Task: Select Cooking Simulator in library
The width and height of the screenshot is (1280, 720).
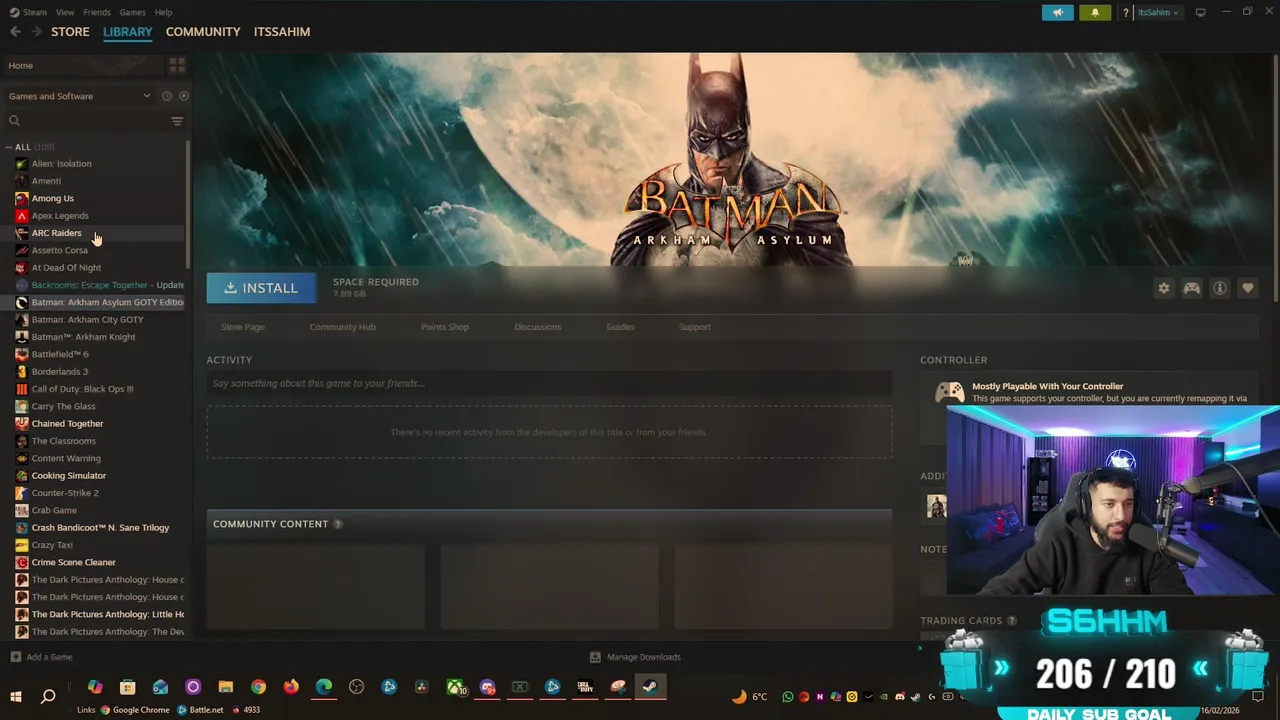Action: [x=68, y=476]
